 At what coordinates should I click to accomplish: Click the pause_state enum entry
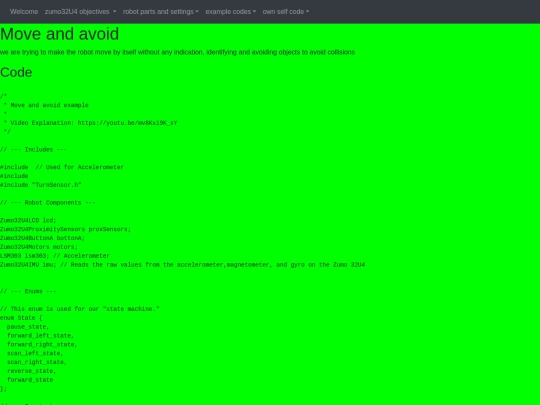tap(28, 327)
